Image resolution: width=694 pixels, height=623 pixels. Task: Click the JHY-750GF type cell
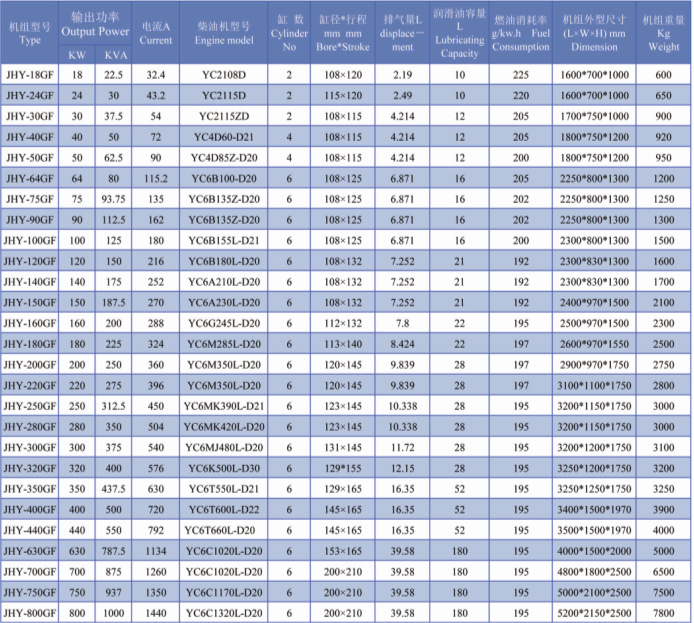point(30,592)
